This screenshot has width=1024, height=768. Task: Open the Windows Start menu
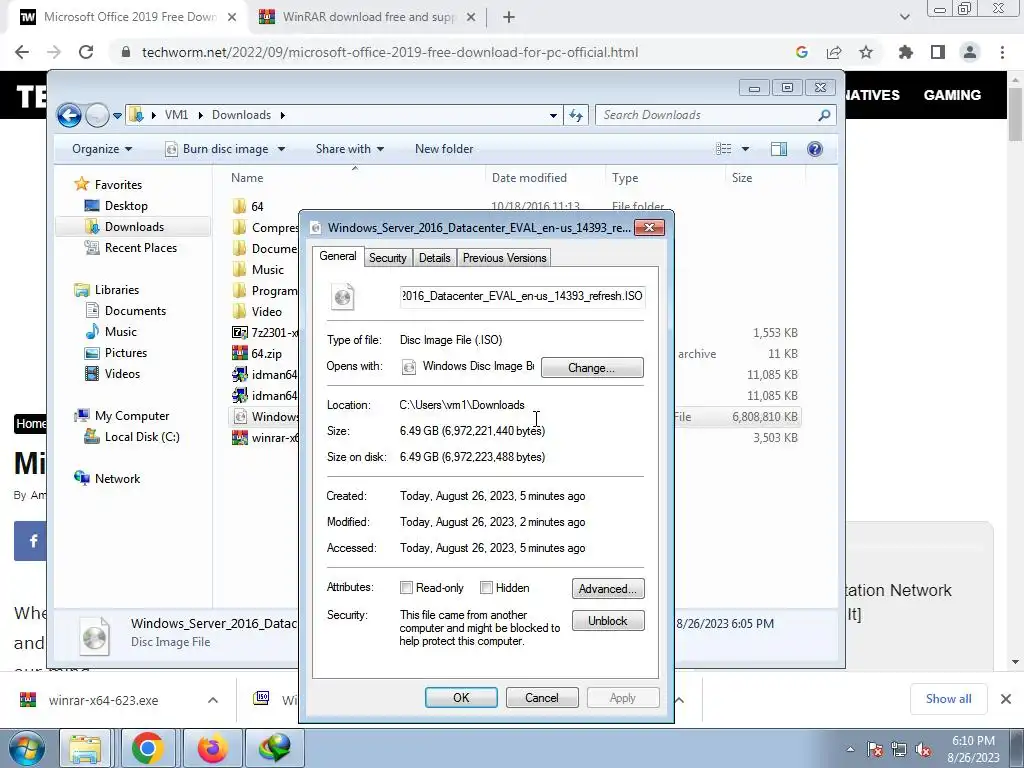[26, 748]
